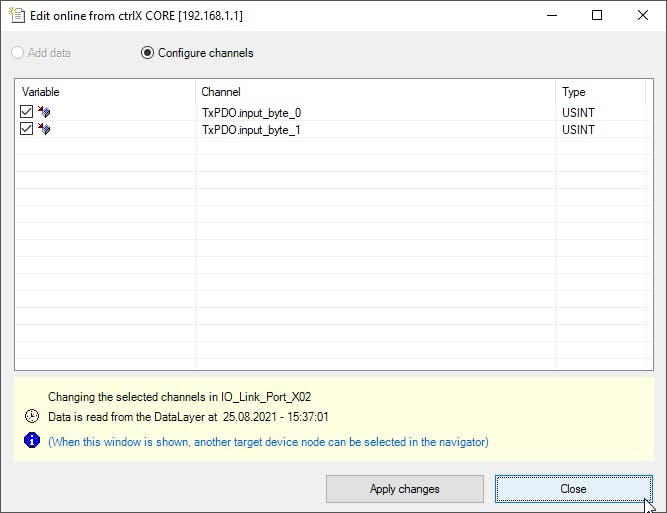The height and width of the screenshot is (513, 667).
Task: Minimize the Edit online dialog window
Action: click(x=552, y=15)
